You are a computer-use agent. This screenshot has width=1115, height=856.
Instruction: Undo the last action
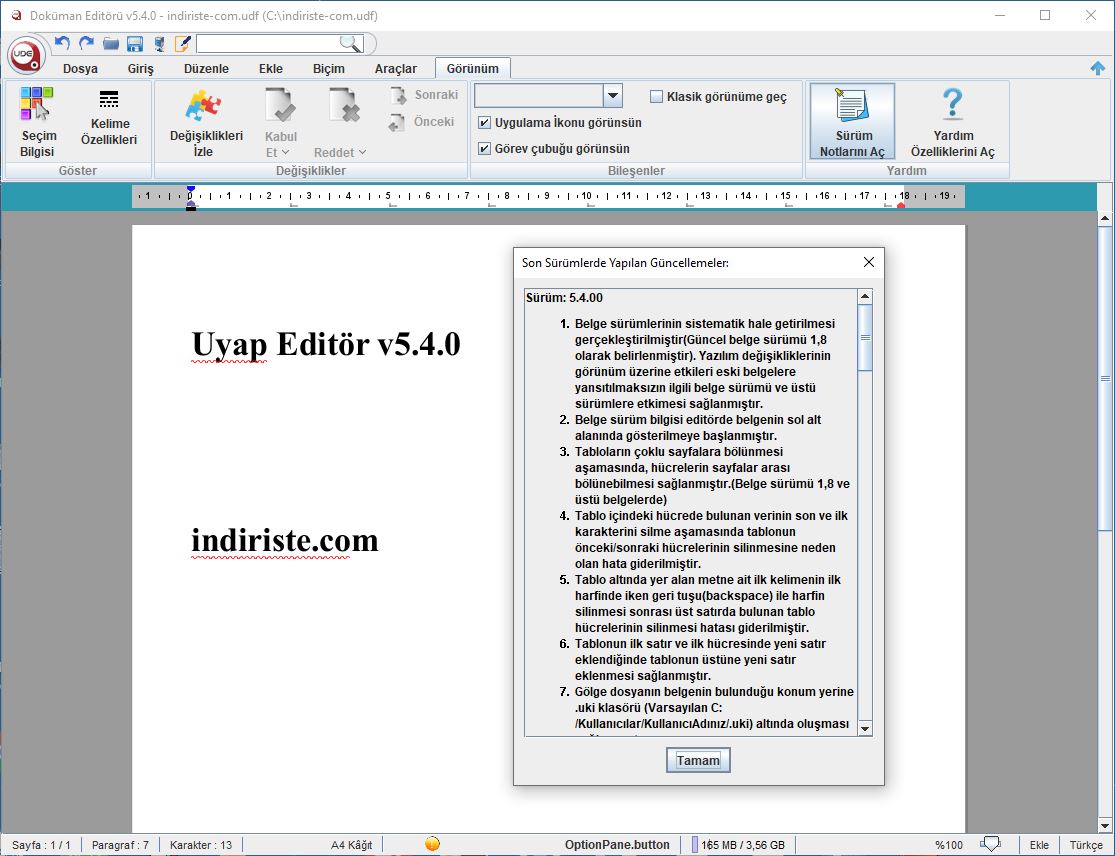coord(63,43)
